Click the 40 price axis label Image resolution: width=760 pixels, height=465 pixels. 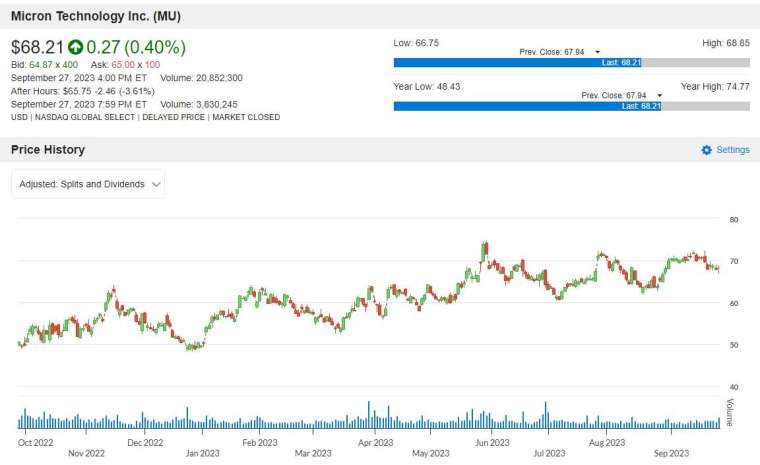pos(734,387)
